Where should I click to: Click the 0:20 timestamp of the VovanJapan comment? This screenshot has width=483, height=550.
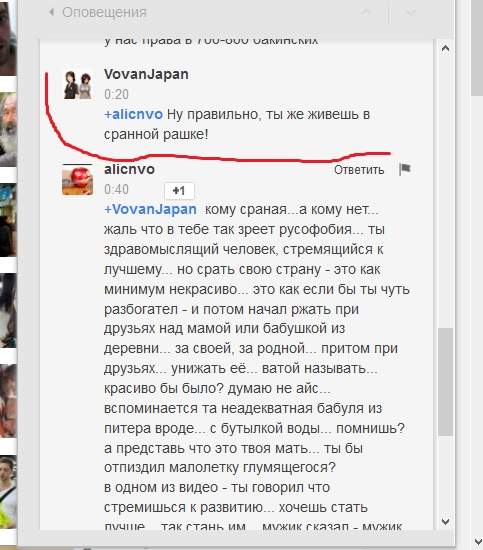click(116, 94)
